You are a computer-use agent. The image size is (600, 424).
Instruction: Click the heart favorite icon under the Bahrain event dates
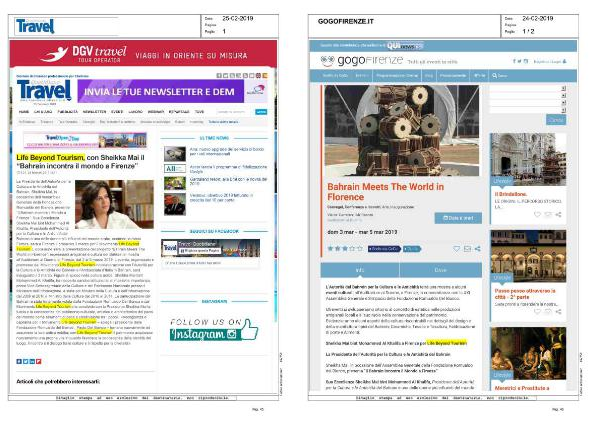pyautogui.click(x=456, y=249)
